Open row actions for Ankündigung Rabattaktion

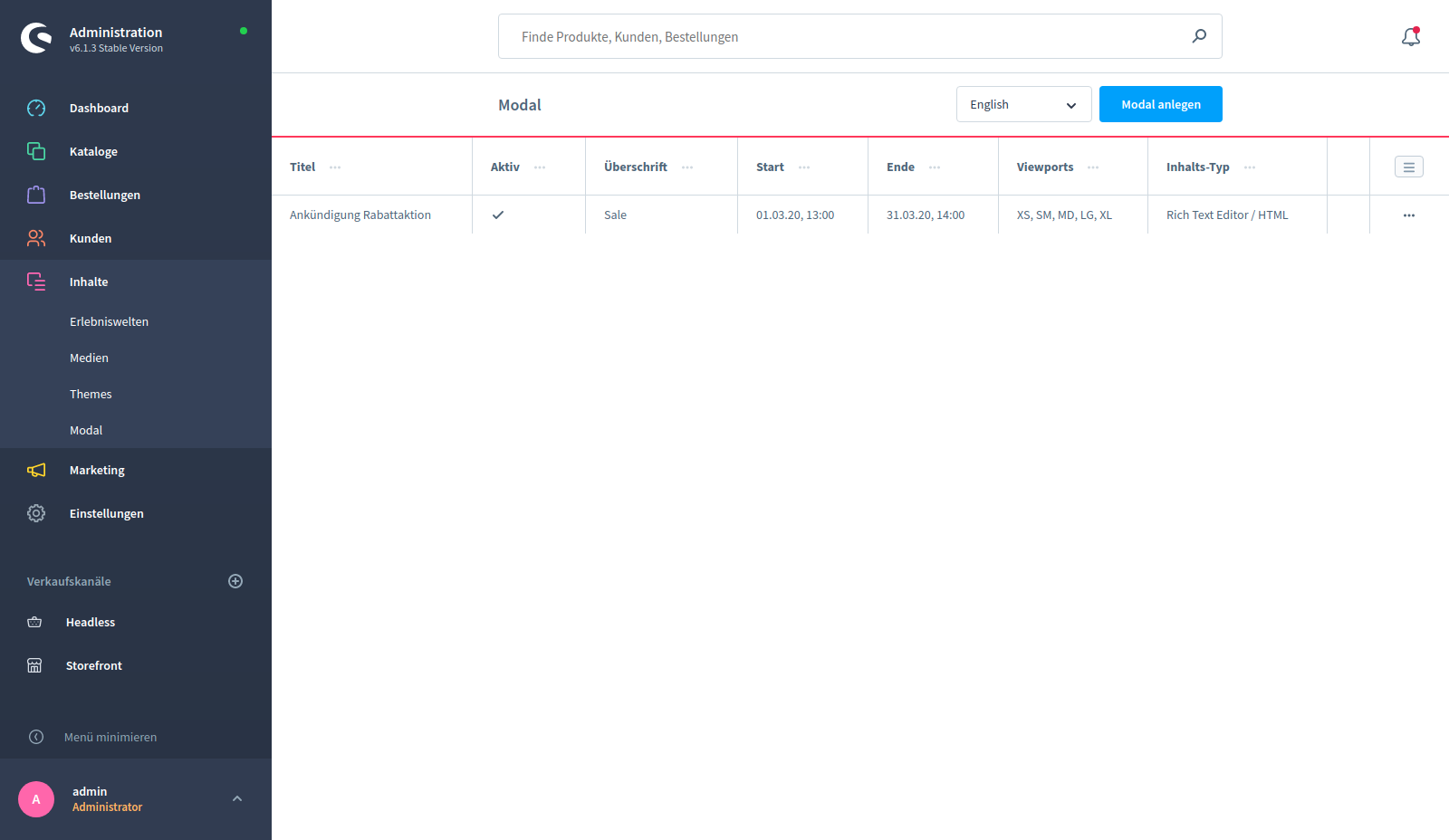pyautogui.click(x=1408, y=215)
